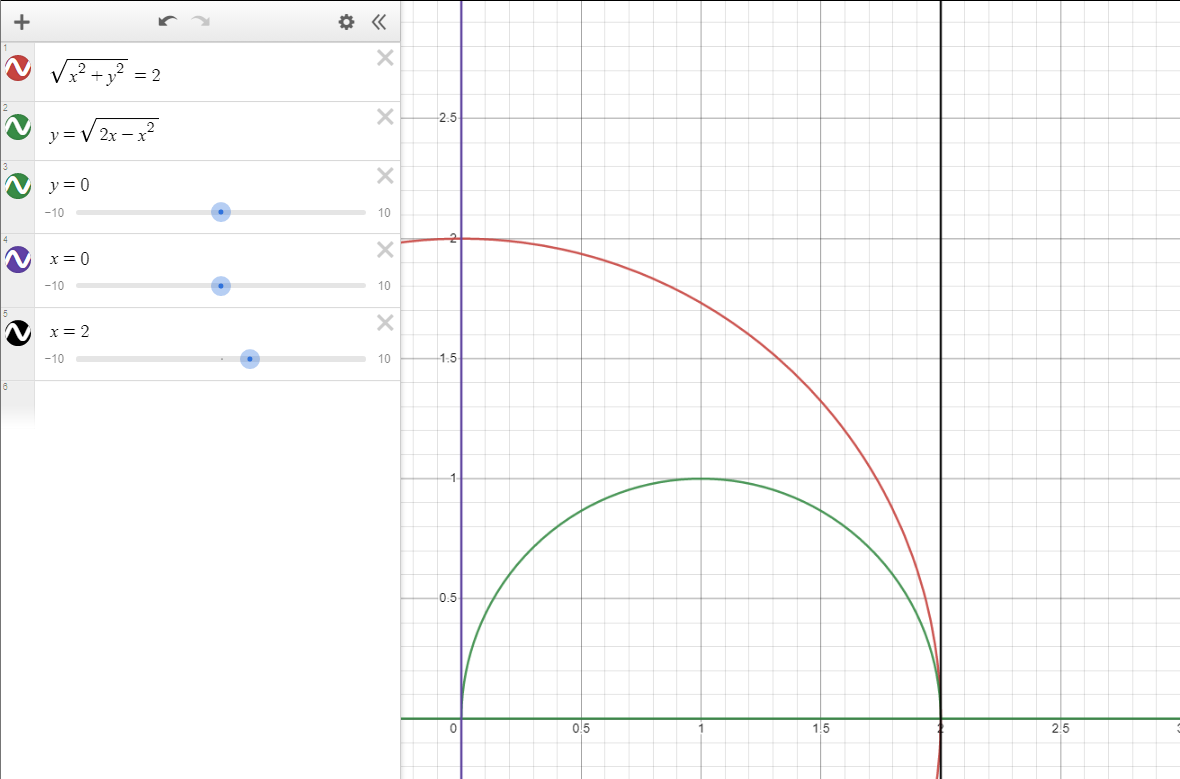Undo the last action
This screenshot has height=779, width=1180.
pos(167,21)
